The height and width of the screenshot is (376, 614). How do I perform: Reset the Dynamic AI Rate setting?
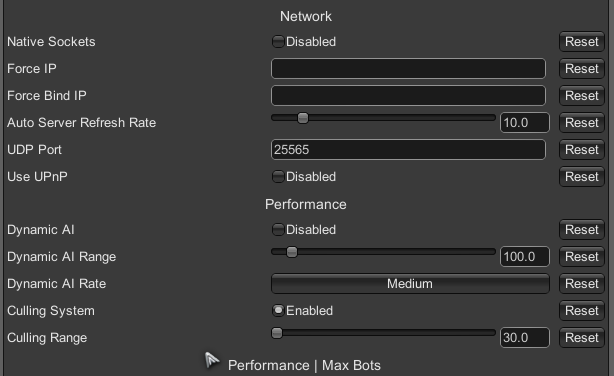(x=581, y=284)
